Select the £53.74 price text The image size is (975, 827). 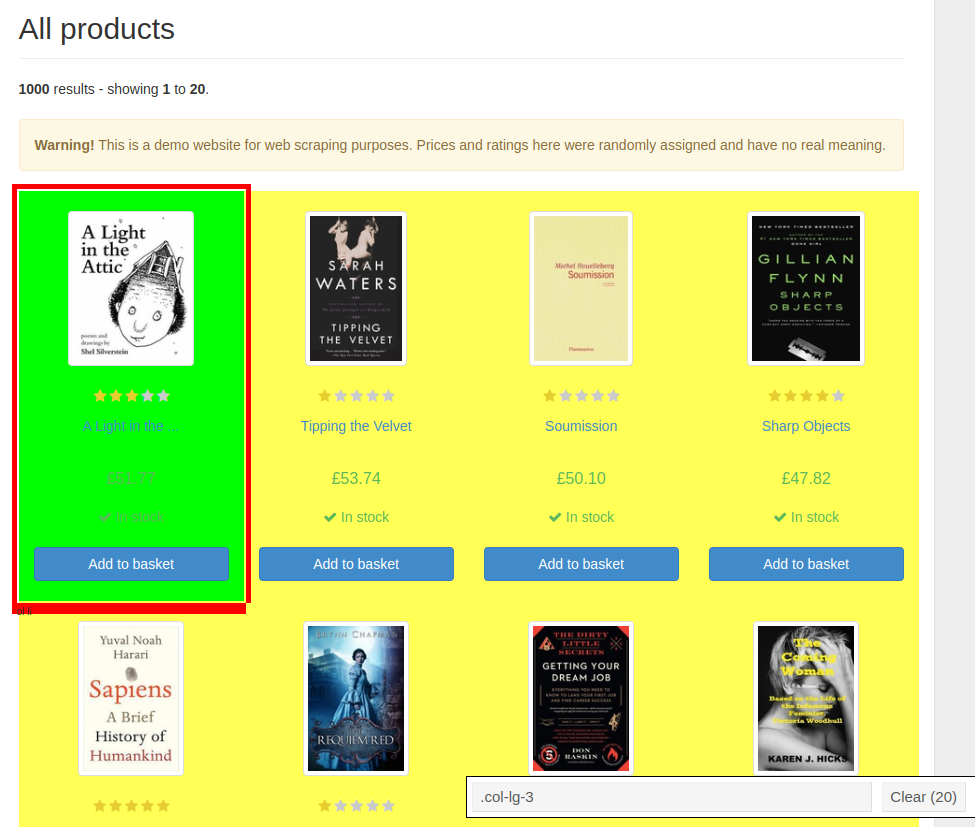356,478
